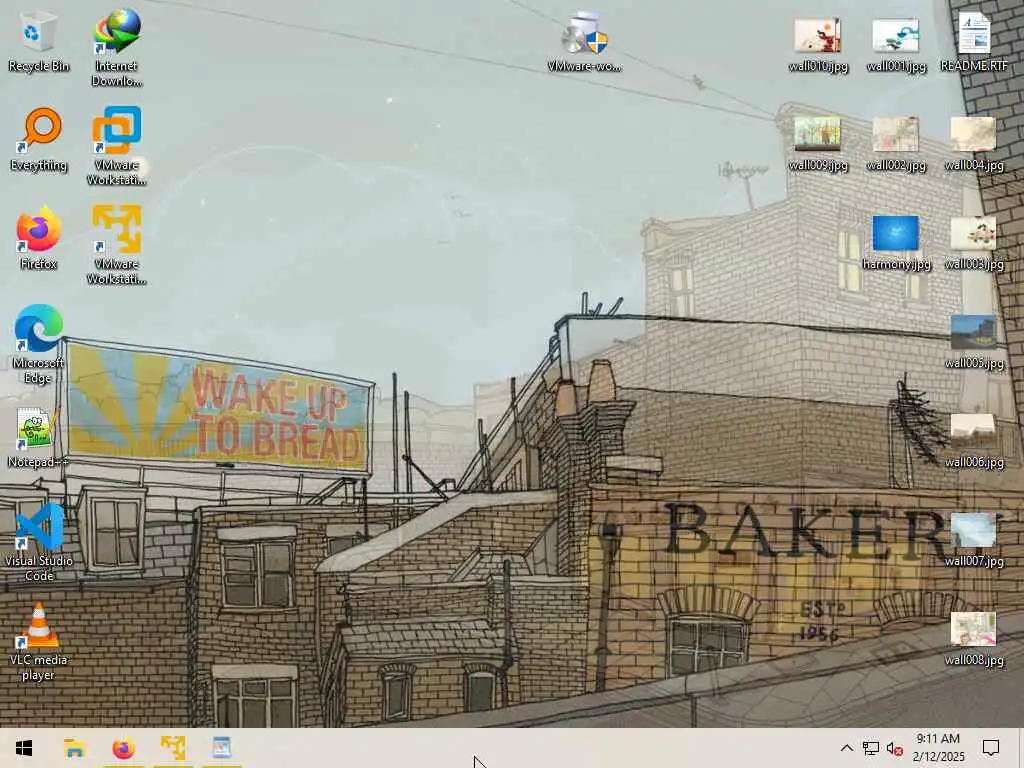
Task: Select the wall003.jpg image file
Action: pyautogui.click(x=974, y=242)
